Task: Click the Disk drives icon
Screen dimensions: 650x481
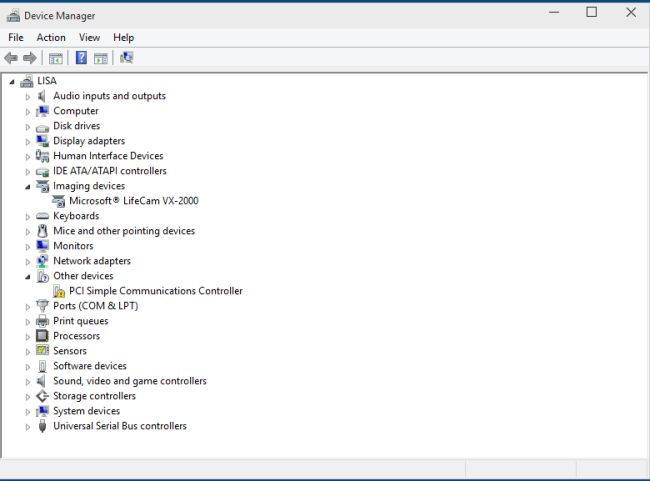Action: [42, 127]
